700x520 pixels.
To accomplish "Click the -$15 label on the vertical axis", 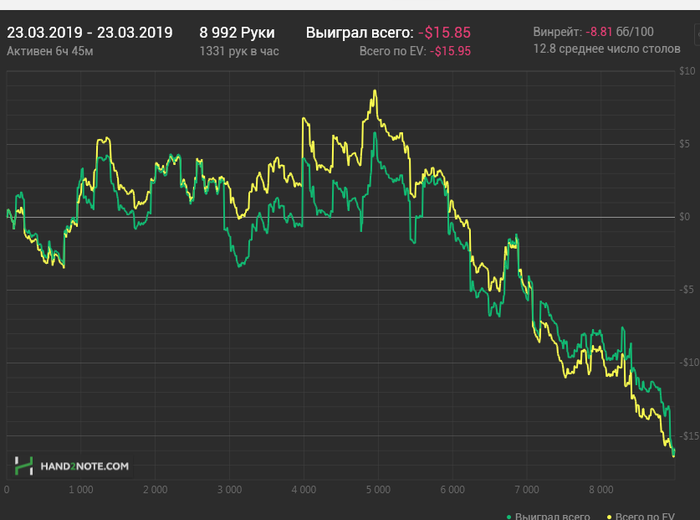I will (685, 436).
